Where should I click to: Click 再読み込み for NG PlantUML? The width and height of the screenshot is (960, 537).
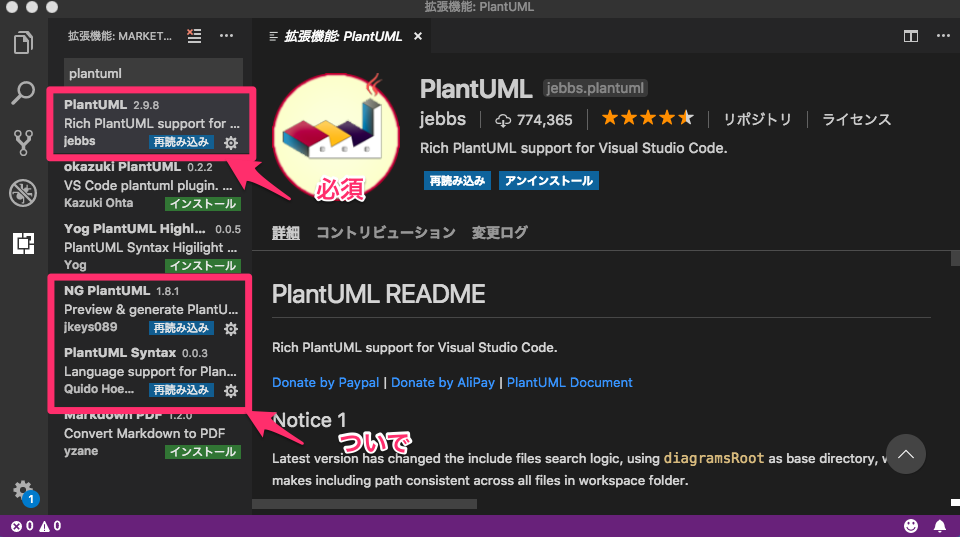181,328
